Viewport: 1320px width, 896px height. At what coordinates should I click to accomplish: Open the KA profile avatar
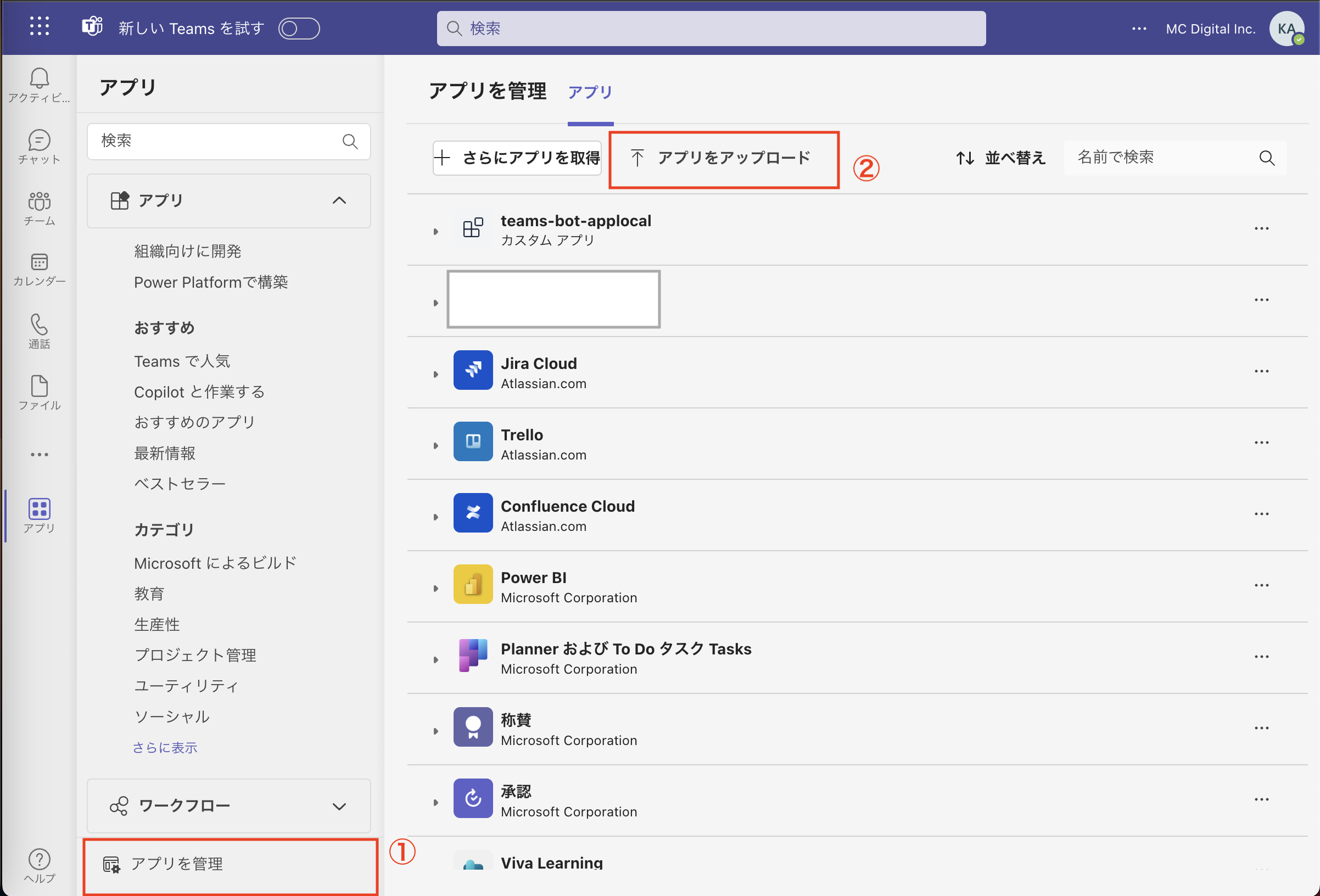click(1287, 29)
